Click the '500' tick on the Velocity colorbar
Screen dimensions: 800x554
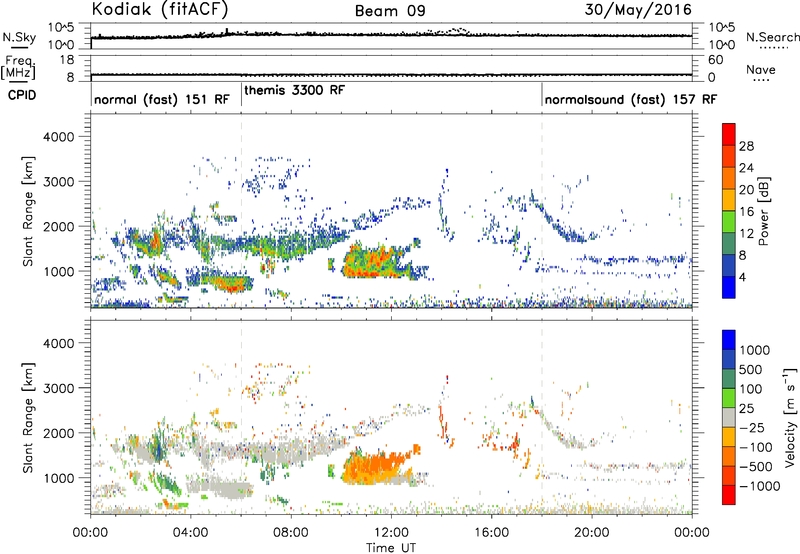(751, 369)
